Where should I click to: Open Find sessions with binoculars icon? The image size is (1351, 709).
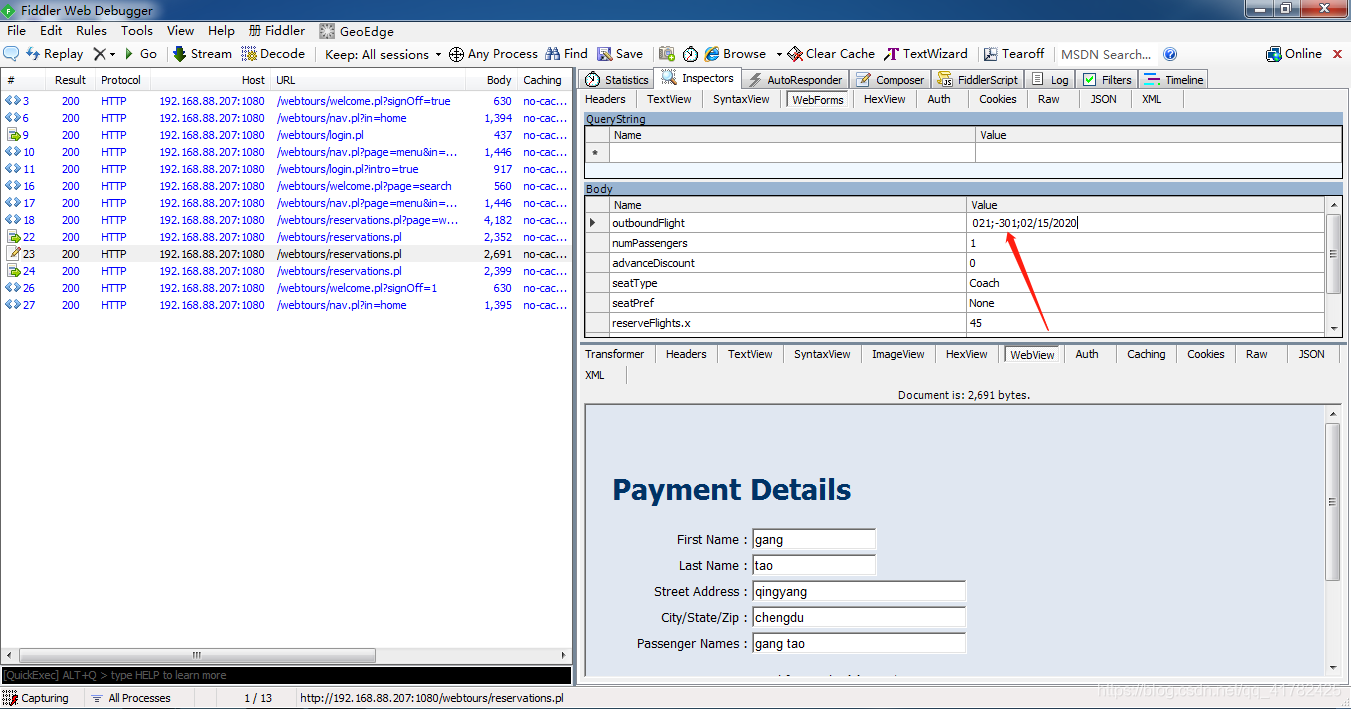click(x=565, y=54)
